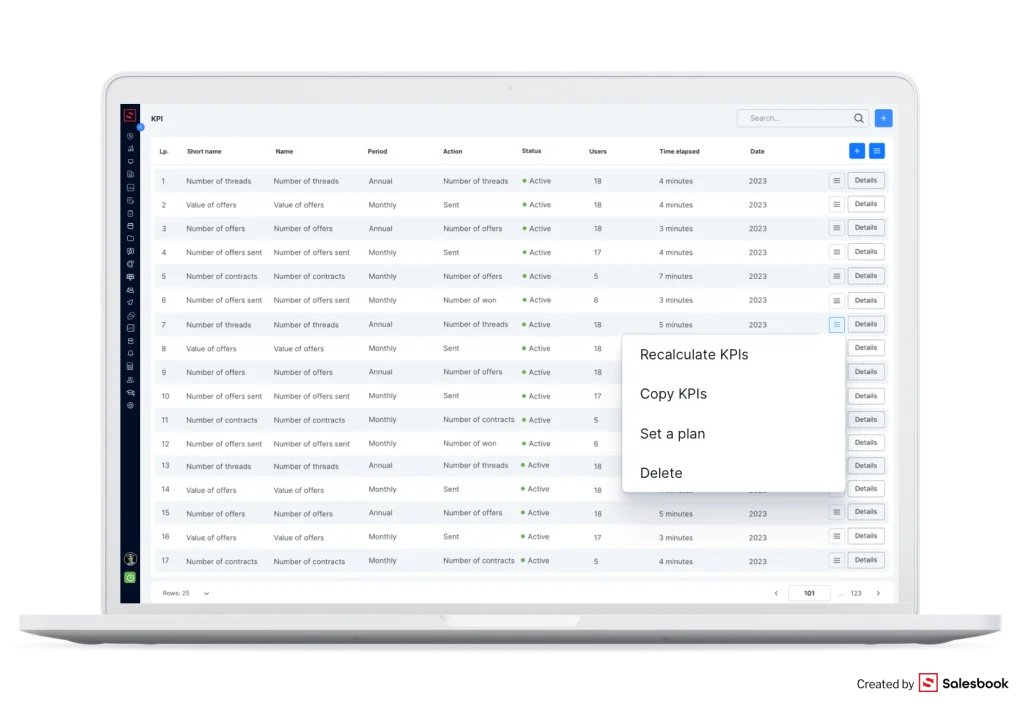Open Details for row 17
This screenshot has height=706, width=1024.
point(866,560)
